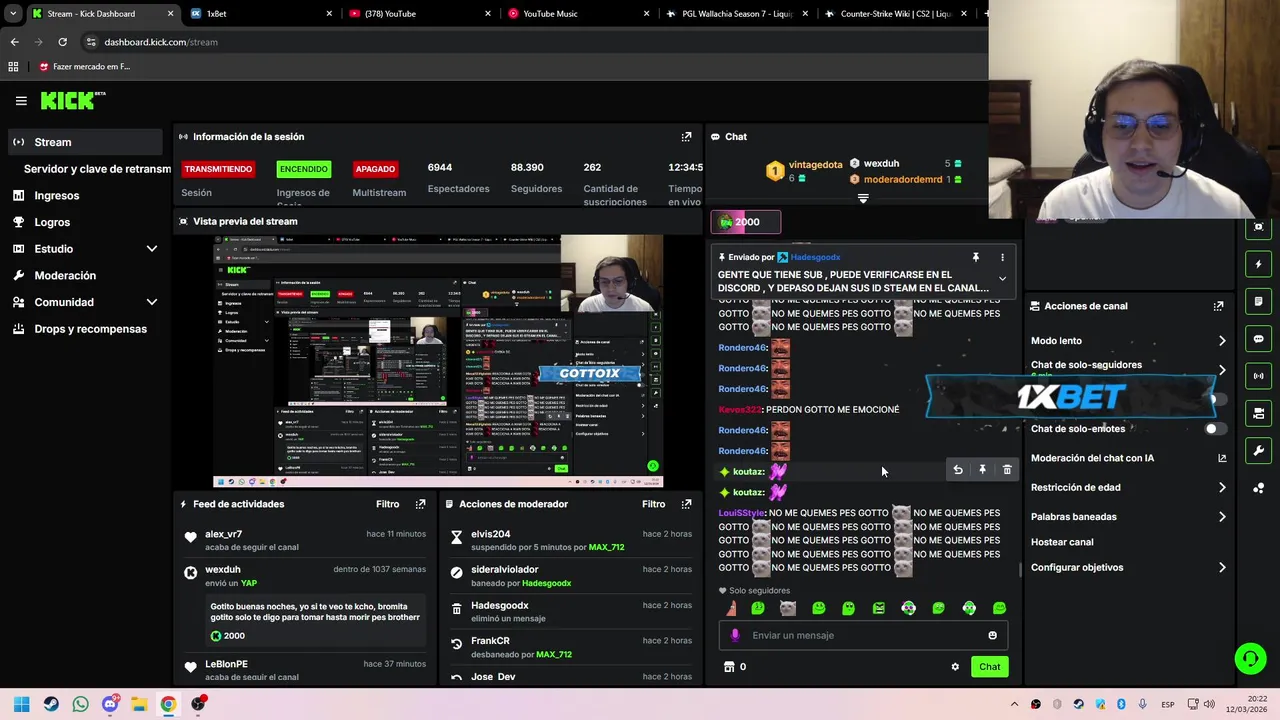
Task: Click the stream preview thumbnail
Action: click(x=438, y=361)
